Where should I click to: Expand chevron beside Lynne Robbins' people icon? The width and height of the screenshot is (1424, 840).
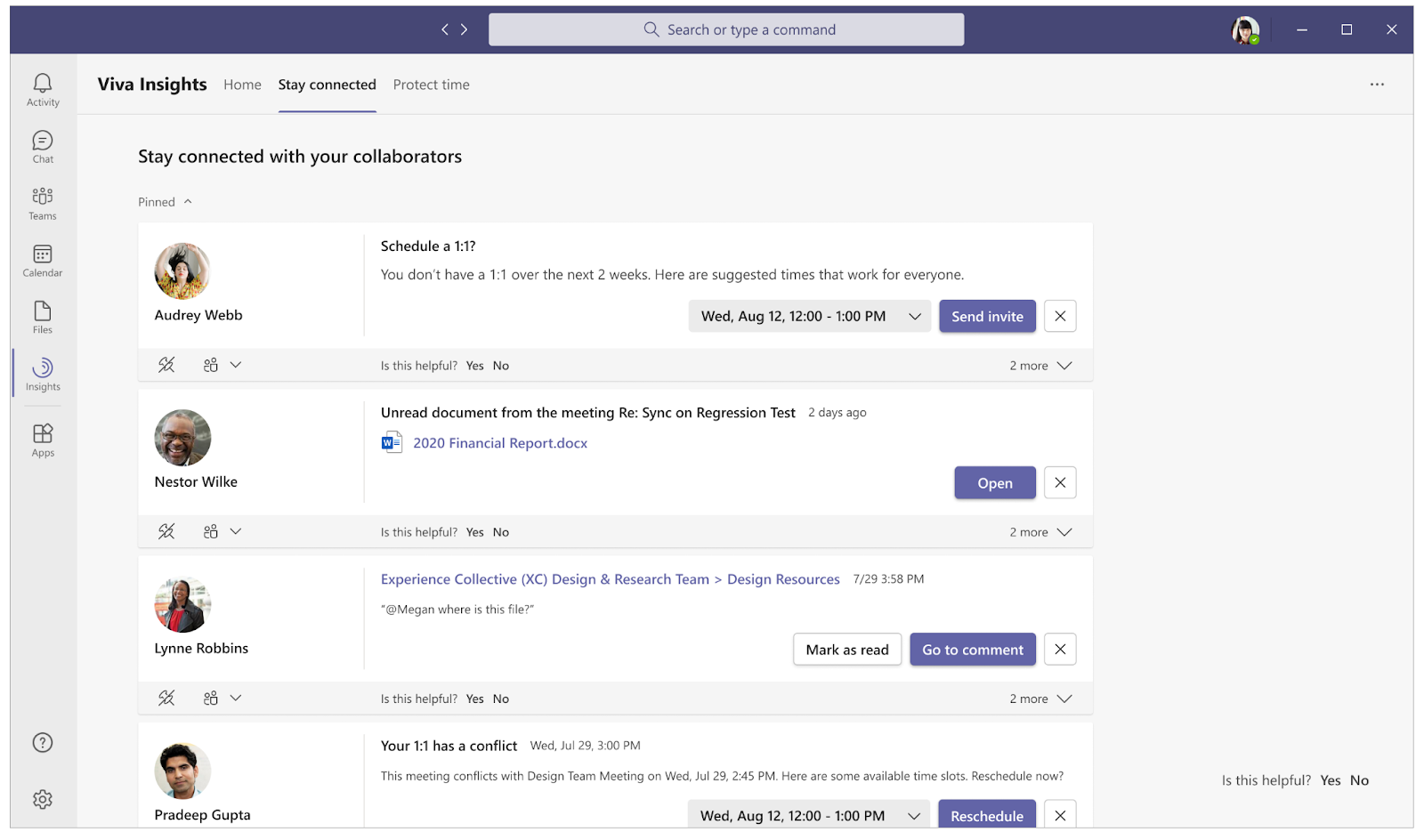point(236,698)
